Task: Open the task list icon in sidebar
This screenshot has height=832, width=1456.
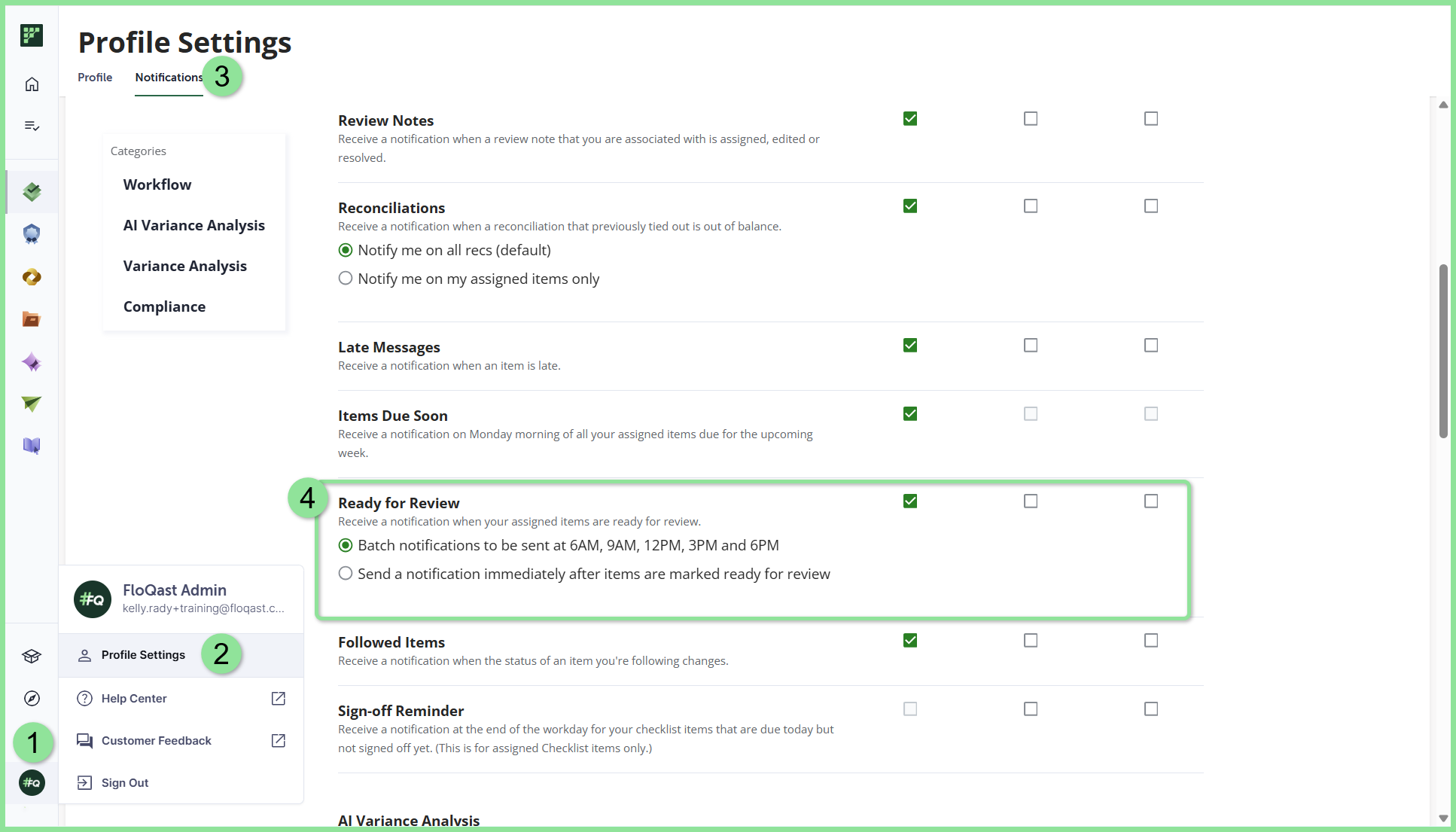Action: pos(32,126)
